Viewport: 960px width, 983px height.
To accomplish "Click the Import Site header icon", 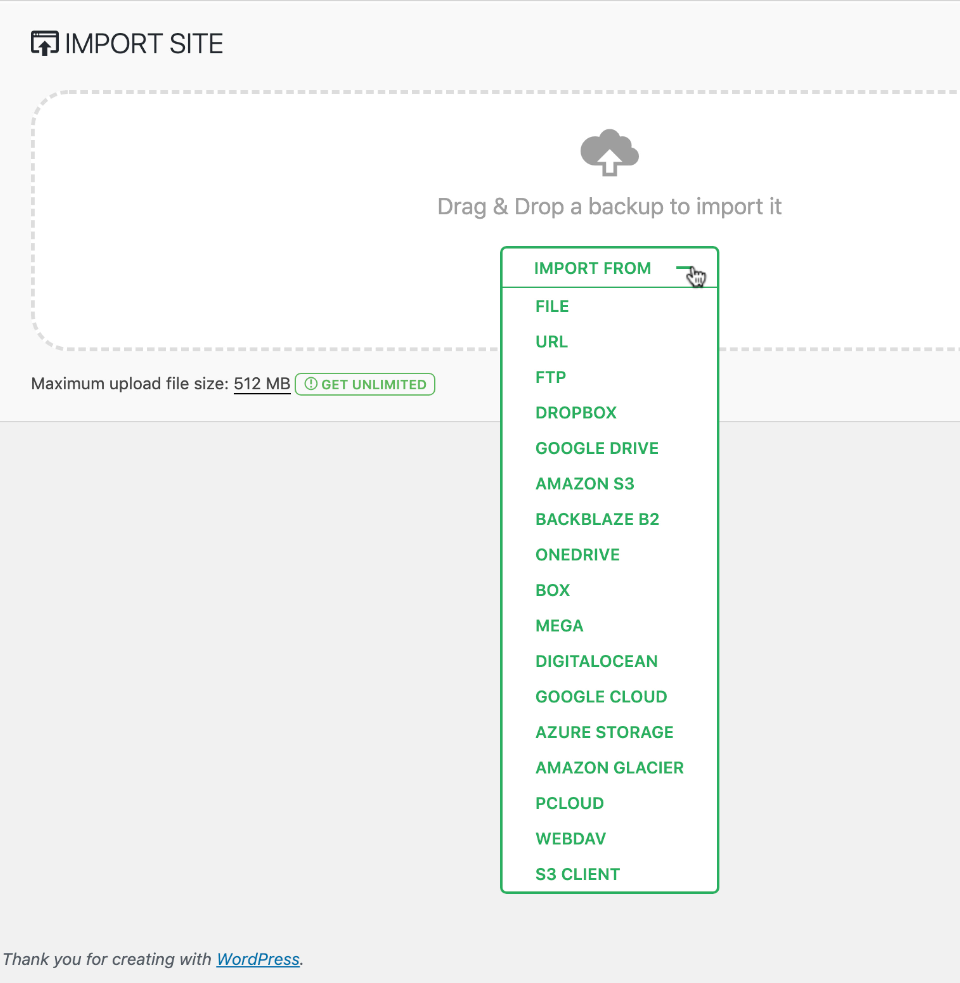I will click(x=45, y=44).
